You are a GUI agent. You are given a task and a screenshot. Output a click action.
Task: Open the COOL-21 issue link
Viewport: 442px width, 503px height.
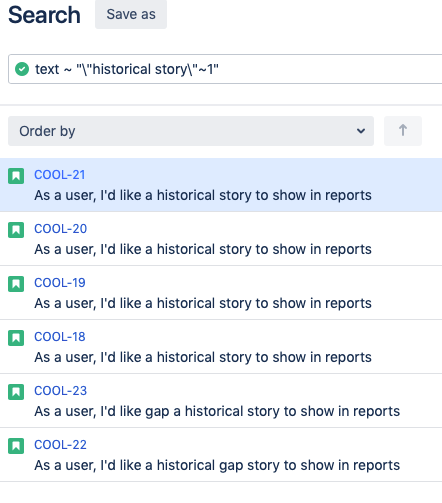pyautogui.click(x=60, y=175)
